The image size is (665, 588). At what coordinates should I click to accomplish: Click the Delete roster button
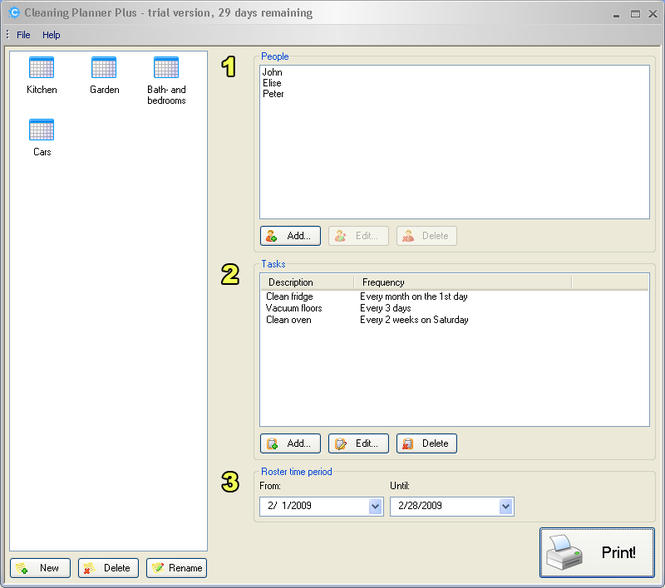tap(108, 568)
